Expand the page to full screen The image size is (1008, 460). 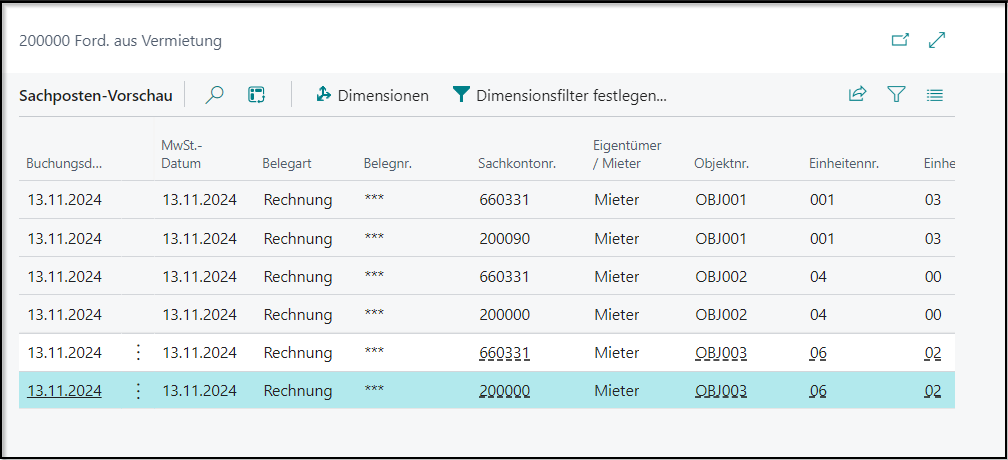pos(937,40)
